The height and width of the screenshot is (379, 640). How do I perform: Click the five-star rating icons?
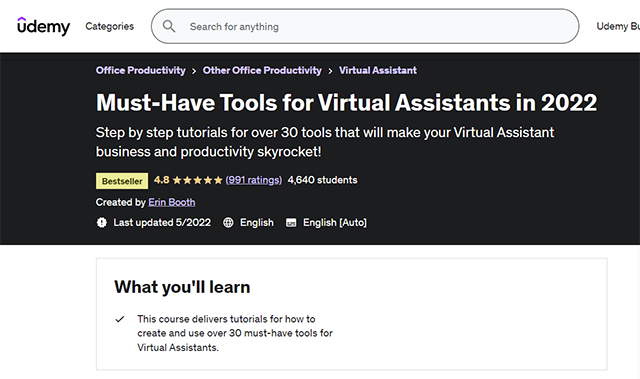tap(198, 180)
